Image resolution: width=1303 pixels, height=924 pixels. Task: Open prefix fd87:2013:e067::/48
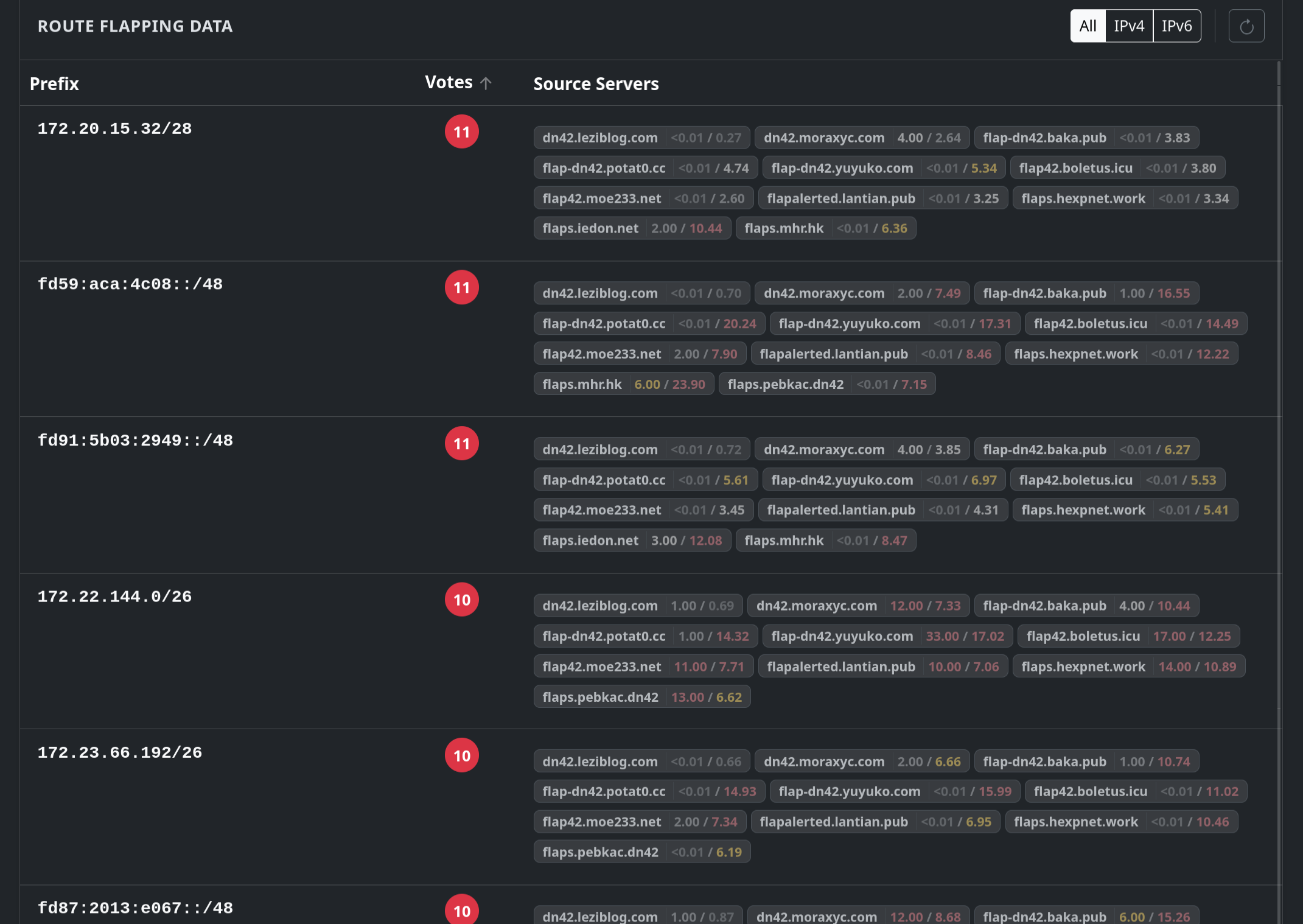tap(135, 908)
